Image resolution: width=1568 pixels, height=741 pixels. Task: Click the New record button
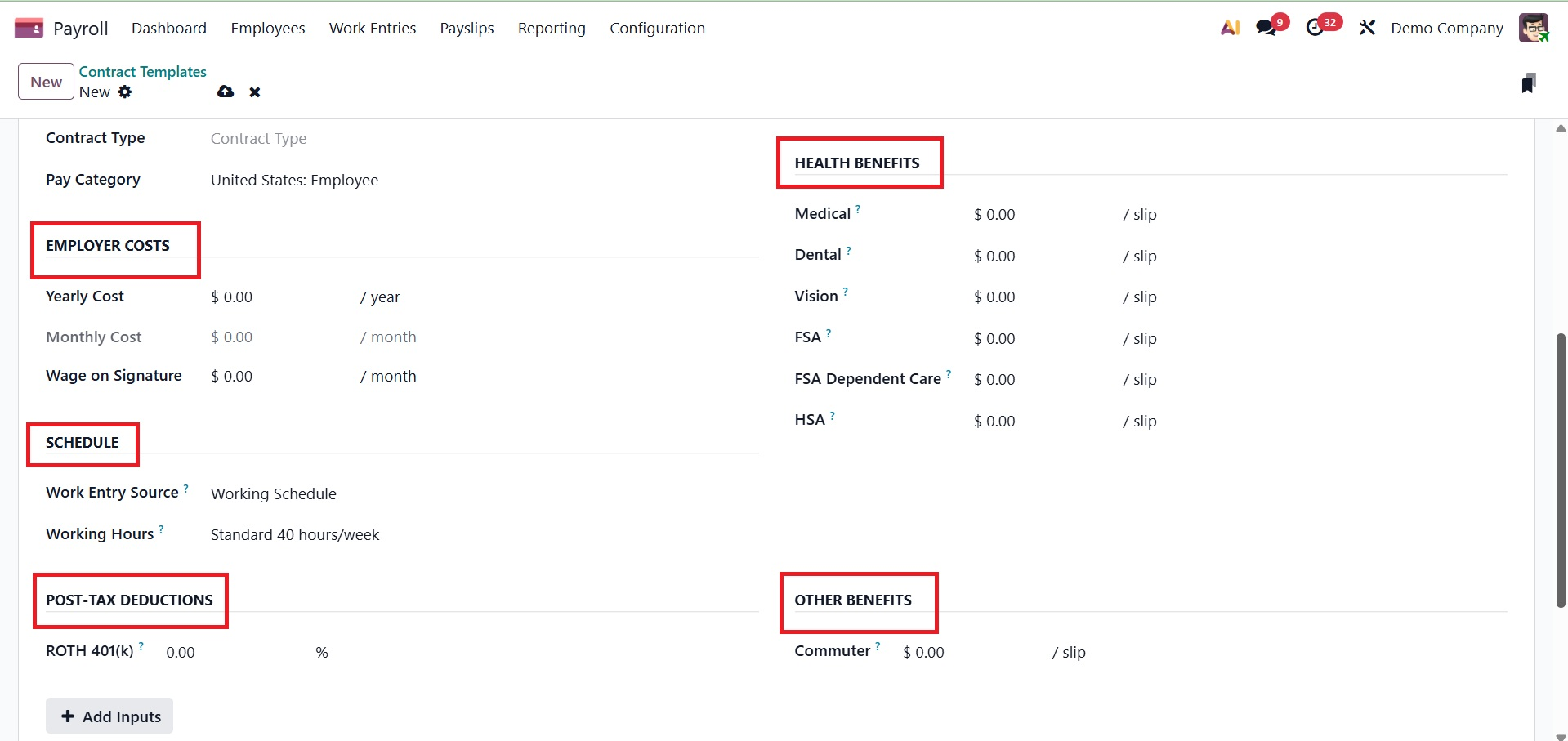46,82
